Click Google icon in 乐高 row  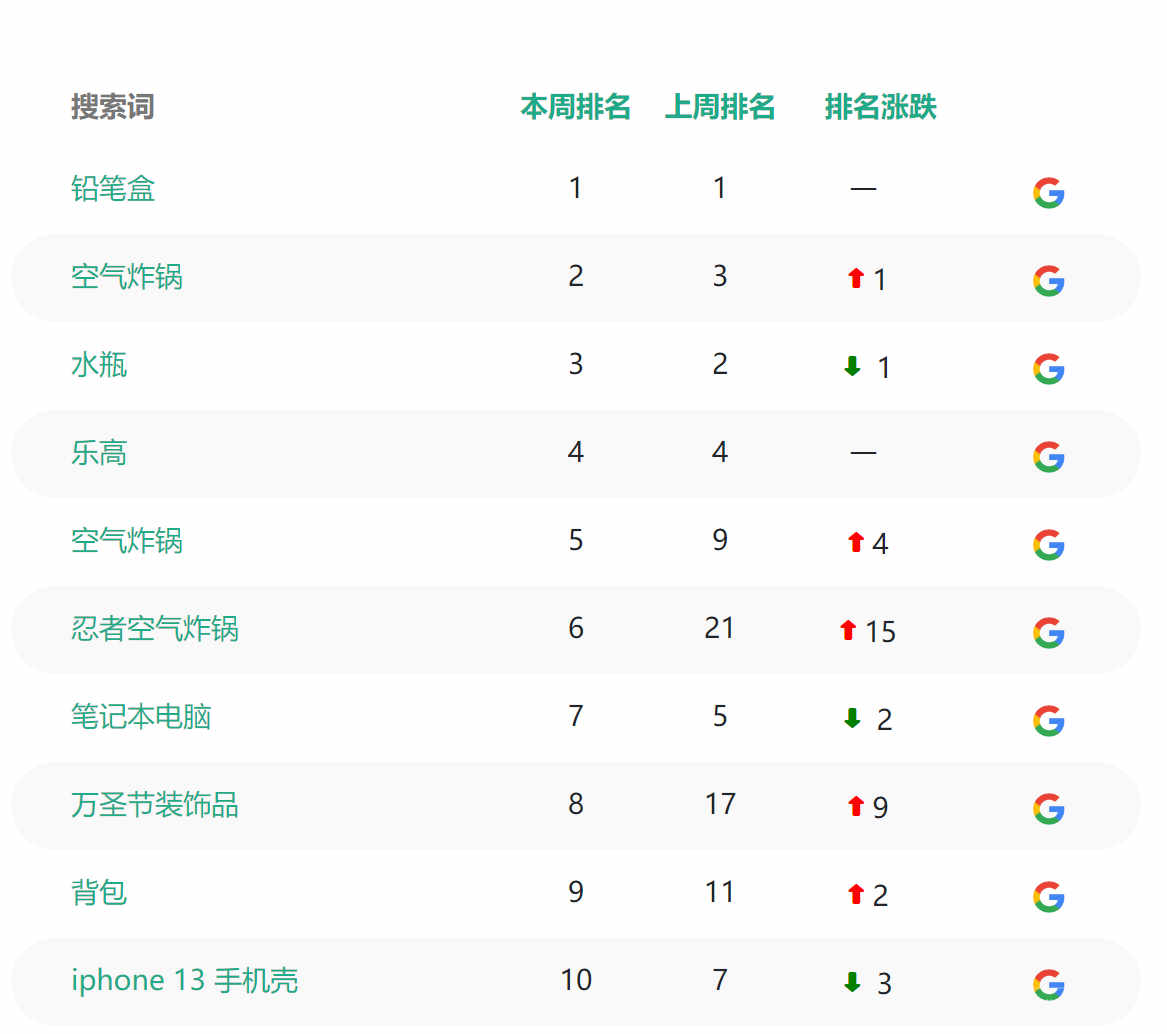point(1048,457)
